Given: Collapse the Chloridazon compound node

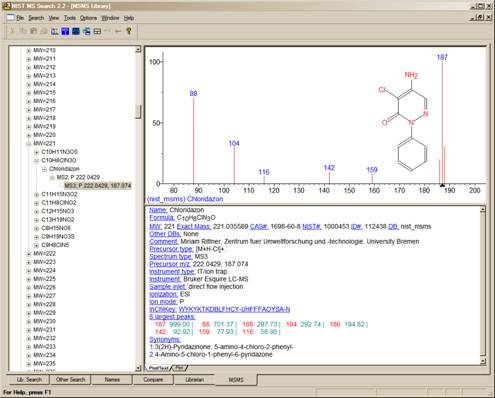Looking at the screenshot, I should [44, 169].
